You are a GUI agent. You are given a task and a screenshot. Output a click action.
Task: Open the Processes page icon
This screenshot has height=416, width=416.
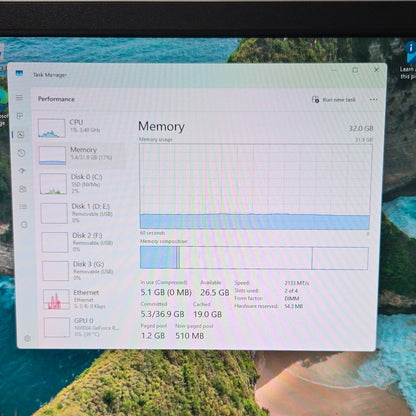click(x=20, y=116)
